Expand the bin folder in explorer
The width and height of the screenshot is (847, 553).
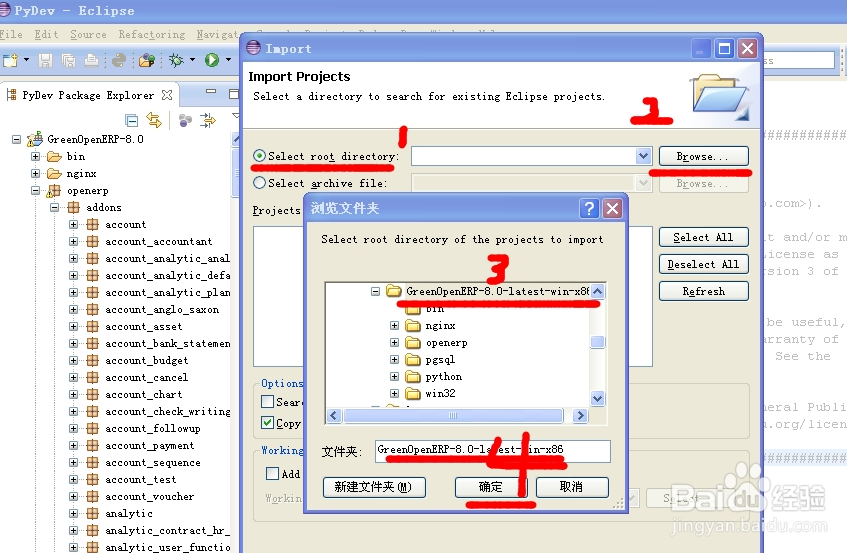[x=35, y=157]
